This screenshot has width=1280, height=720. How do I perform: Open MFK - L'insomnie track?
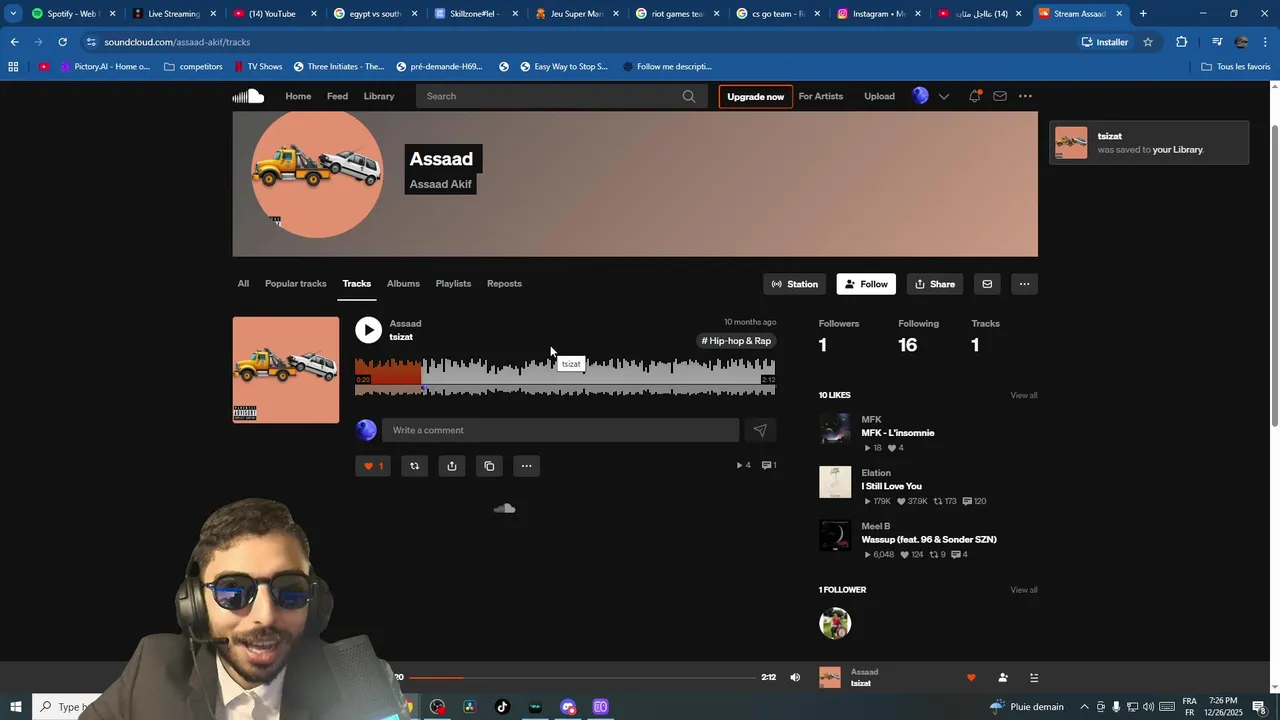[898, 433]
